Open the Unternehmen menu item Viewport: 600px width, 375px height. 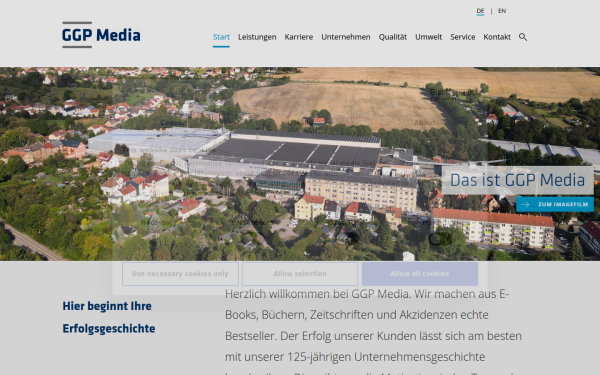[346, 37]
